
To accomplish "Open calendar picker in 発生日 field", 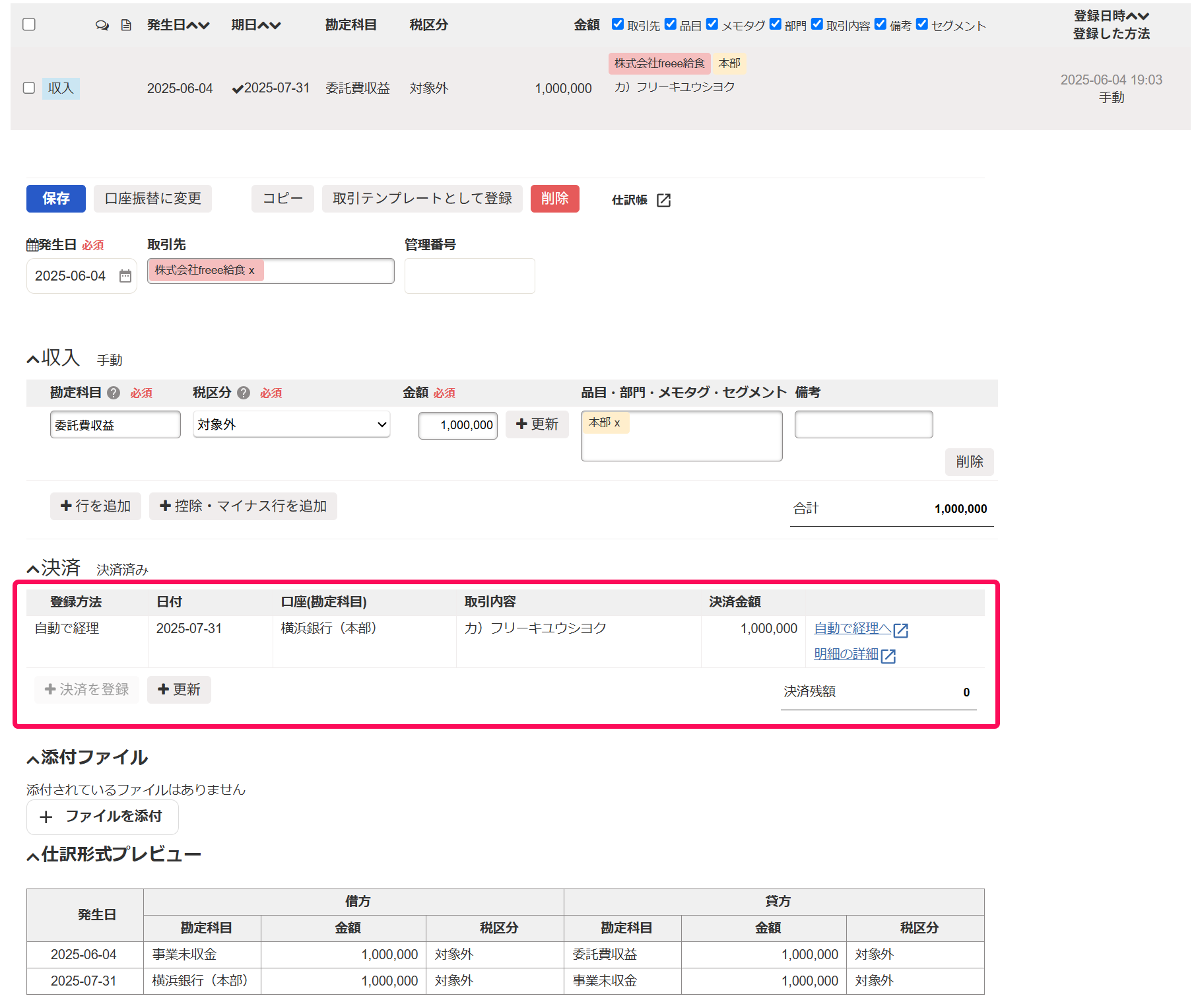I will (125, 276).
